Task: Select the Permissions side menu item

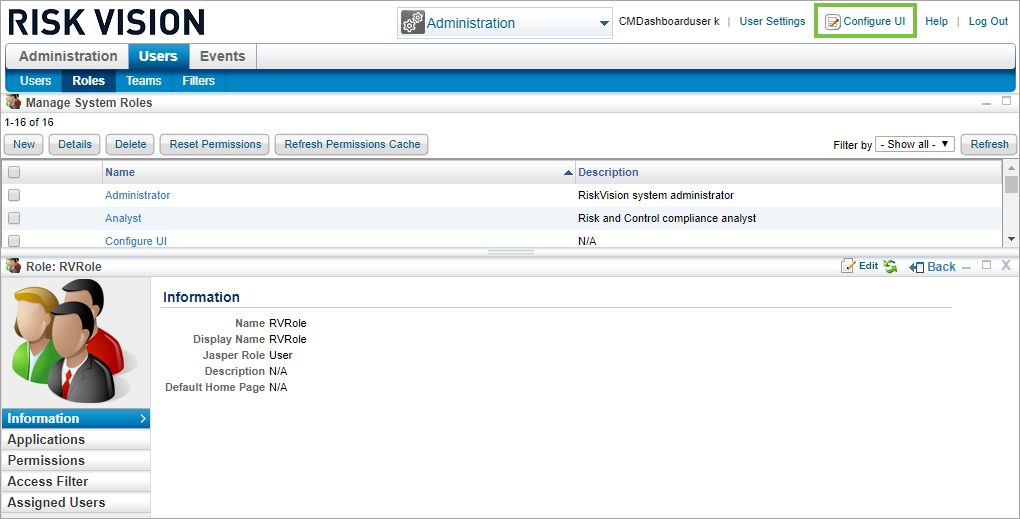Action: (75, 460)
